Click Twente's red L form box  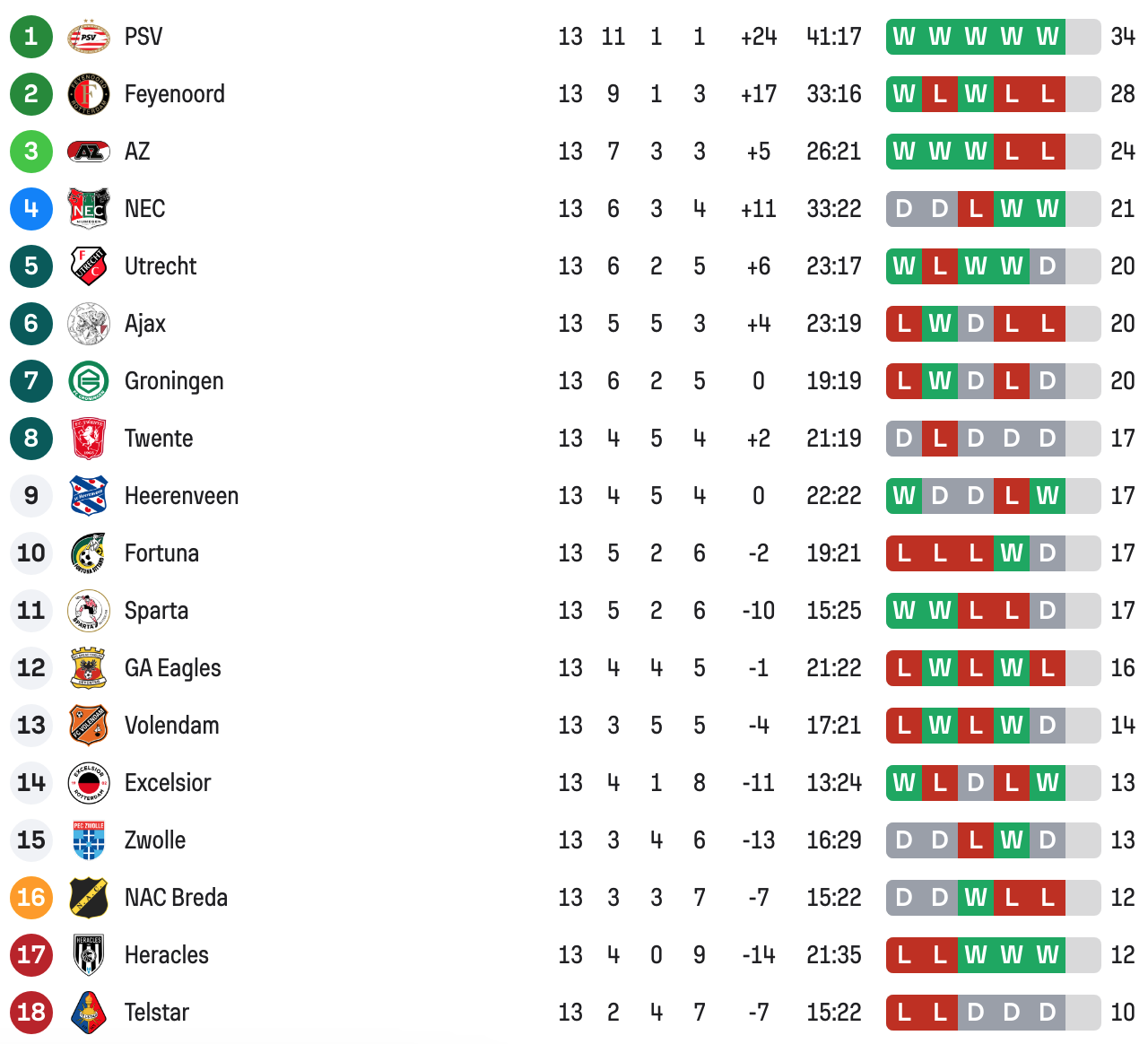pos(940,439)
